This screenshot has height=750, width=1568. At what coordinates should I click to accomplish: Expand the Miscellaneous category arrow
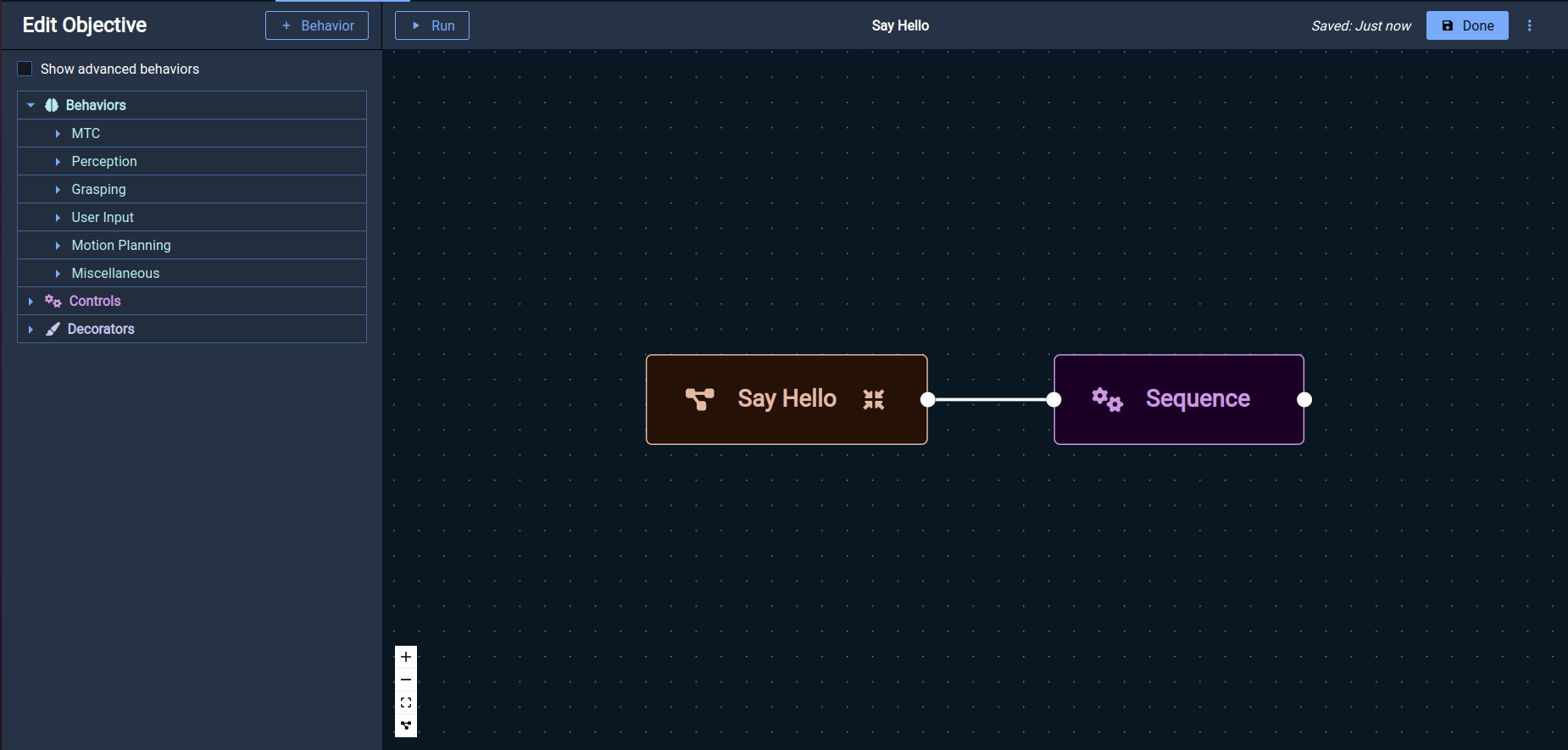(58, 273)
